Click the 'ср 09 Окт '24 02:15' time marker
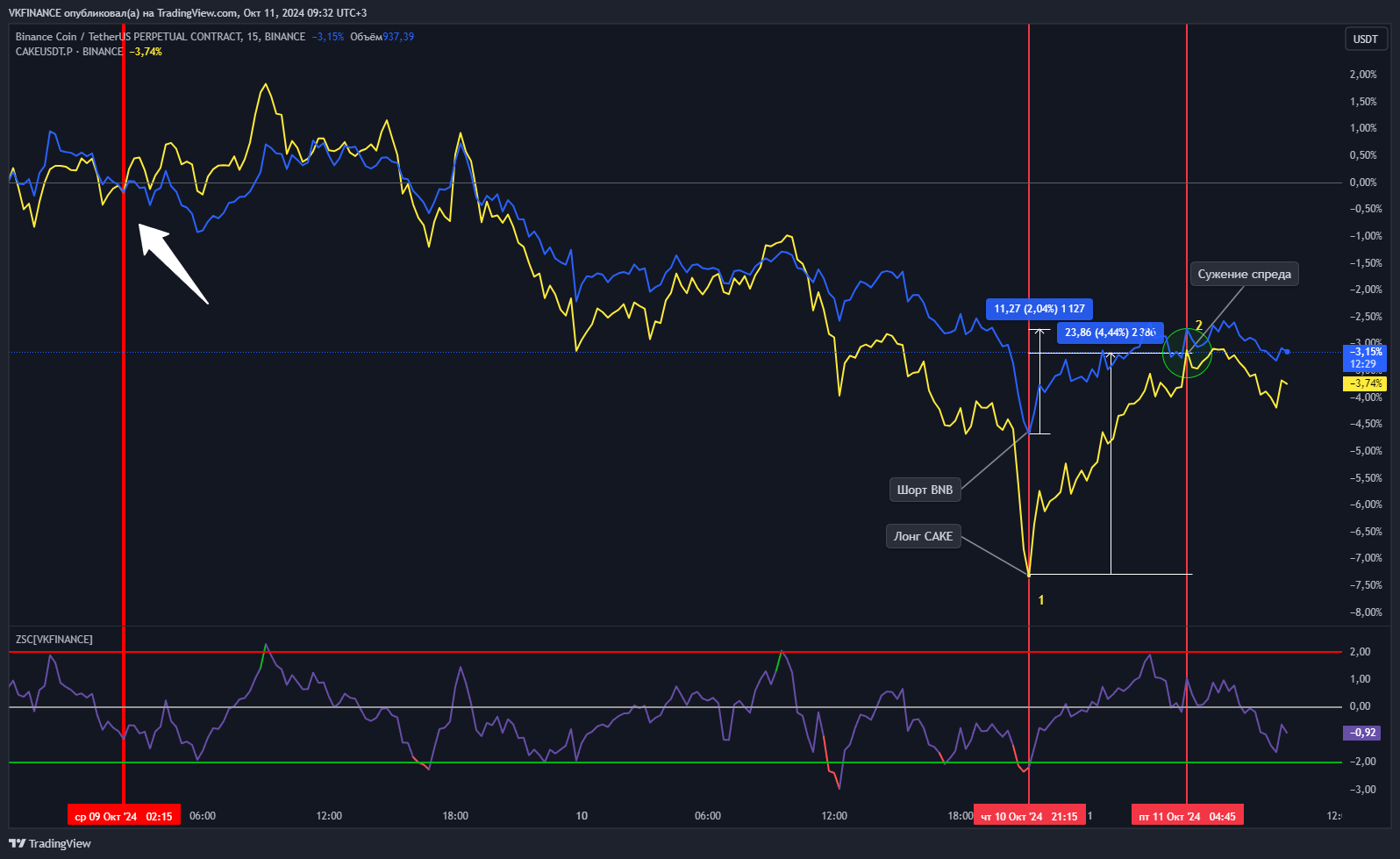 coord(124,816)
